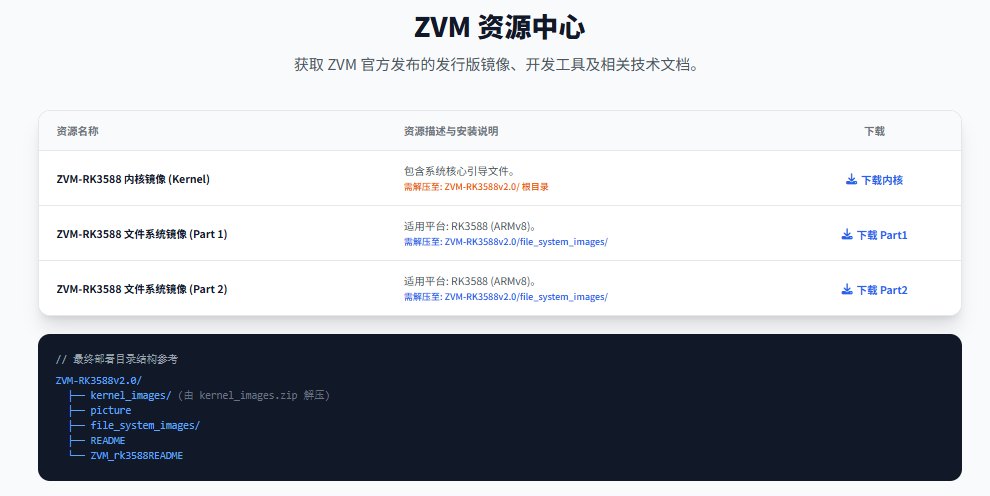Click the download icon beside 下载 Part2
Image resolution: width=990 pixels, height=496 pixels.
point(847,290)
